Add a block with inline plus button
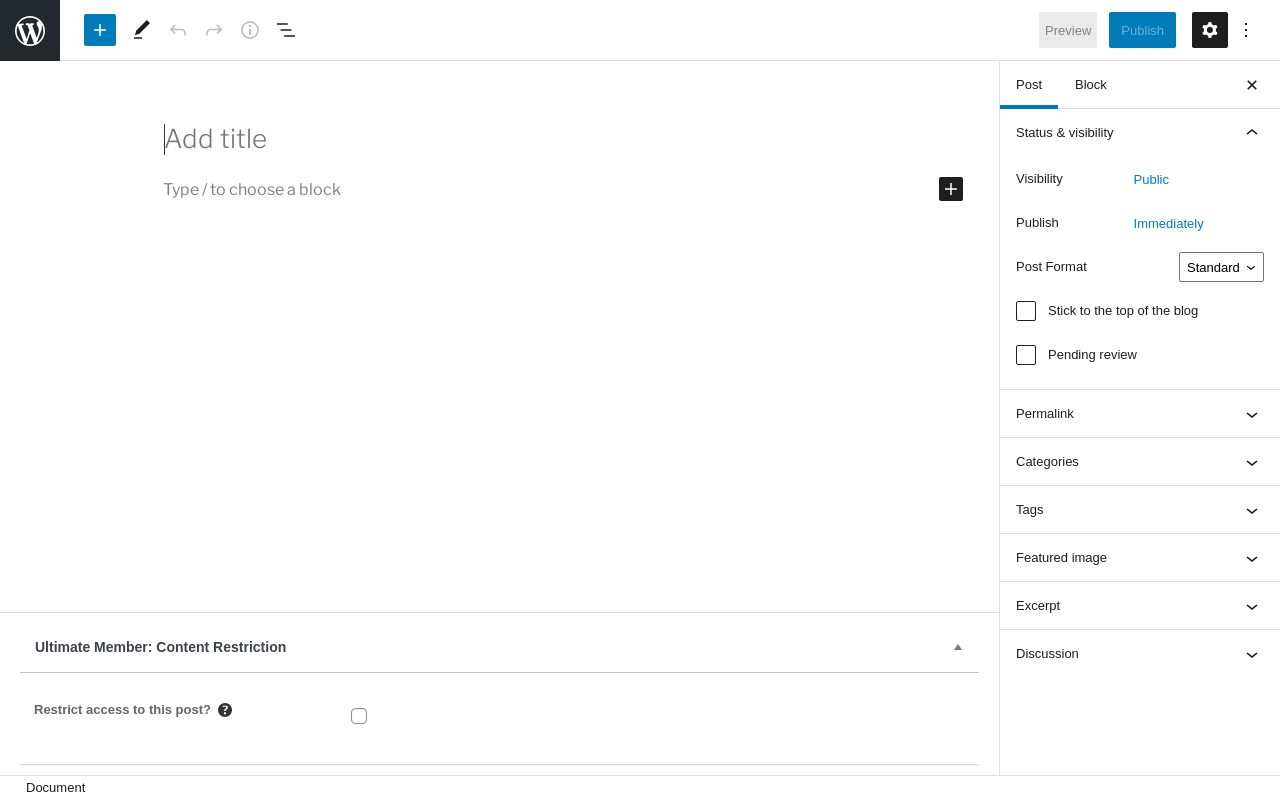This screenshot has height=800, width=1280. click(951, 189)
